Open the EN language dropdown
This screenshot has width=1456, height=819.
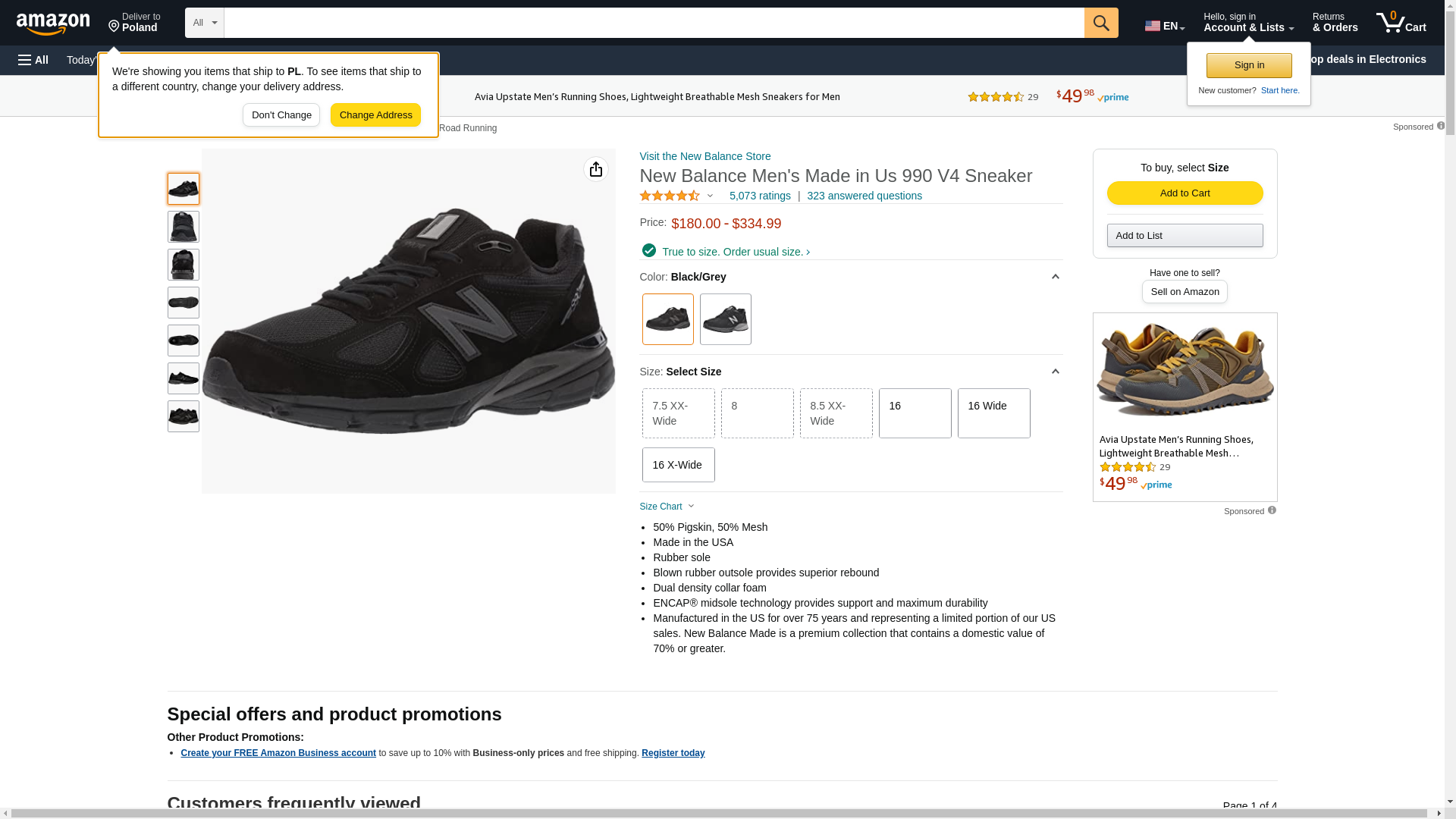click(x=1165, y=26)
